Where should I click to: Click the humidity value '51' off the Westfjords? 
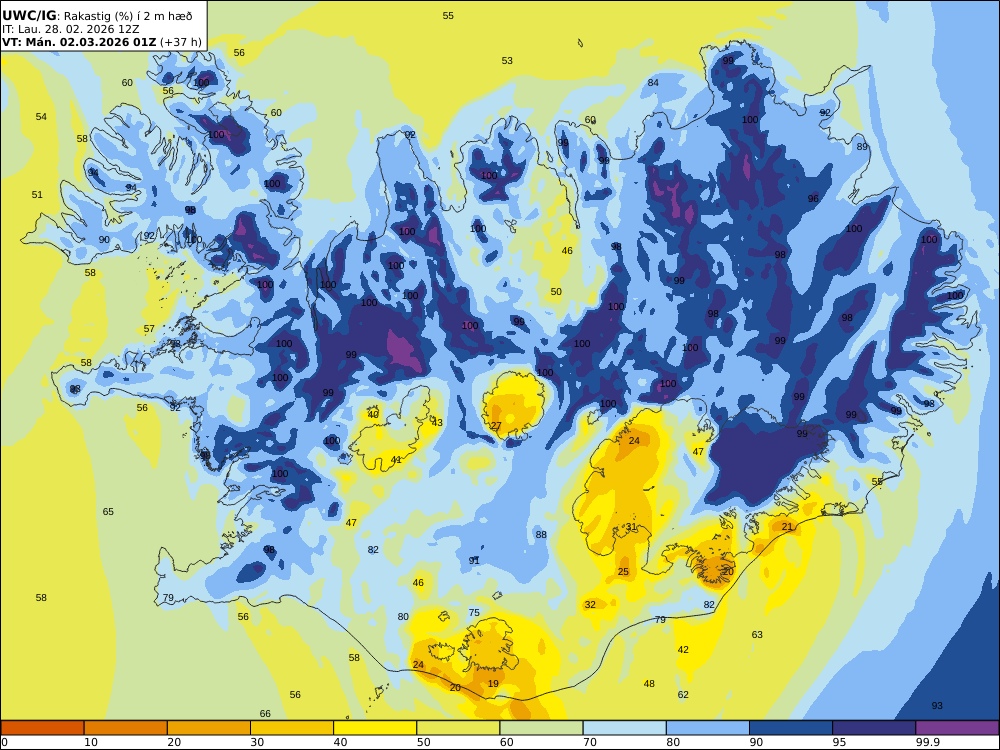pos(37,195)
